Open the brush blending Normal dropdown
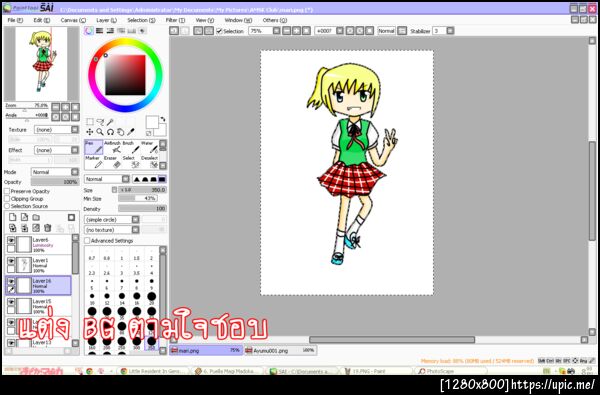 pyautogui.click(x=107, y=179)
